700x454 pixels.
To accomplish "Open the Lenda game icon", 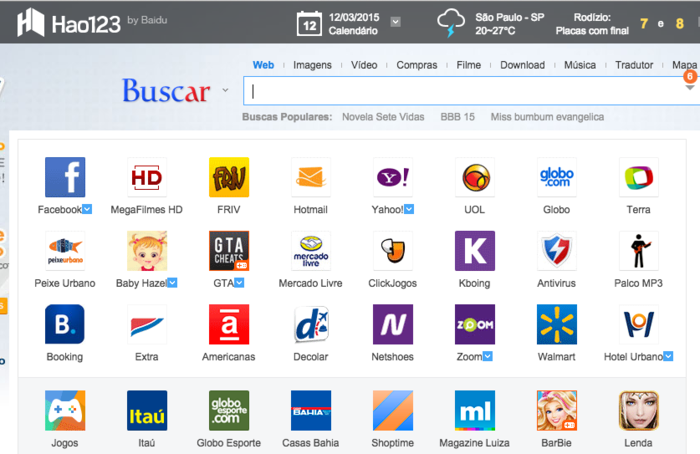I will point(639,411).
